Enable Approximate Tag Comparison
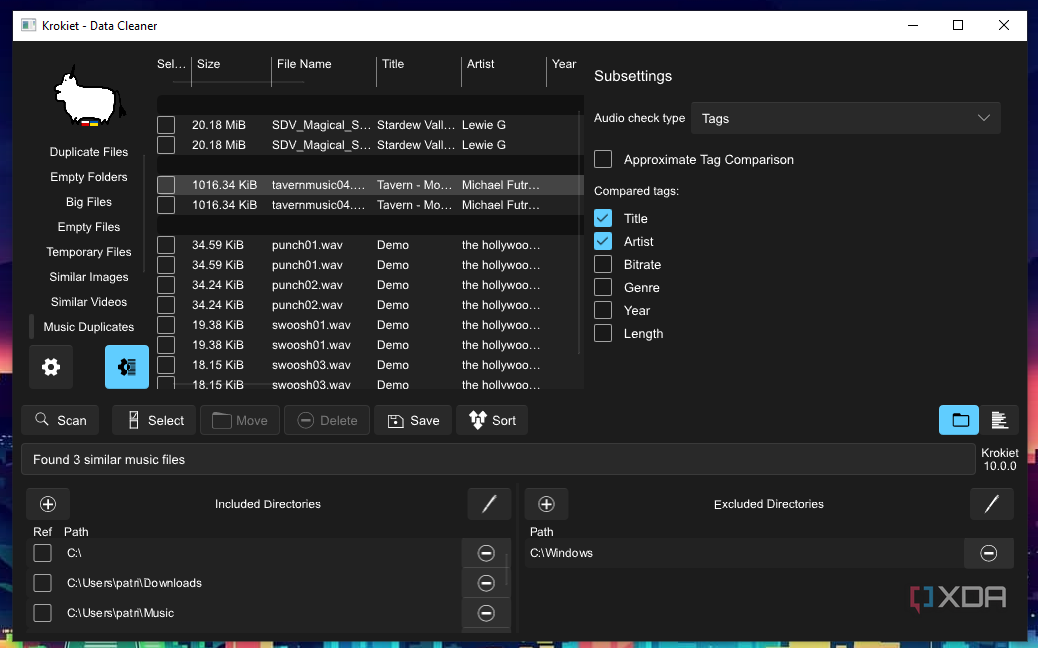This screenshot has width=1038, height=648. click(603, 160)
